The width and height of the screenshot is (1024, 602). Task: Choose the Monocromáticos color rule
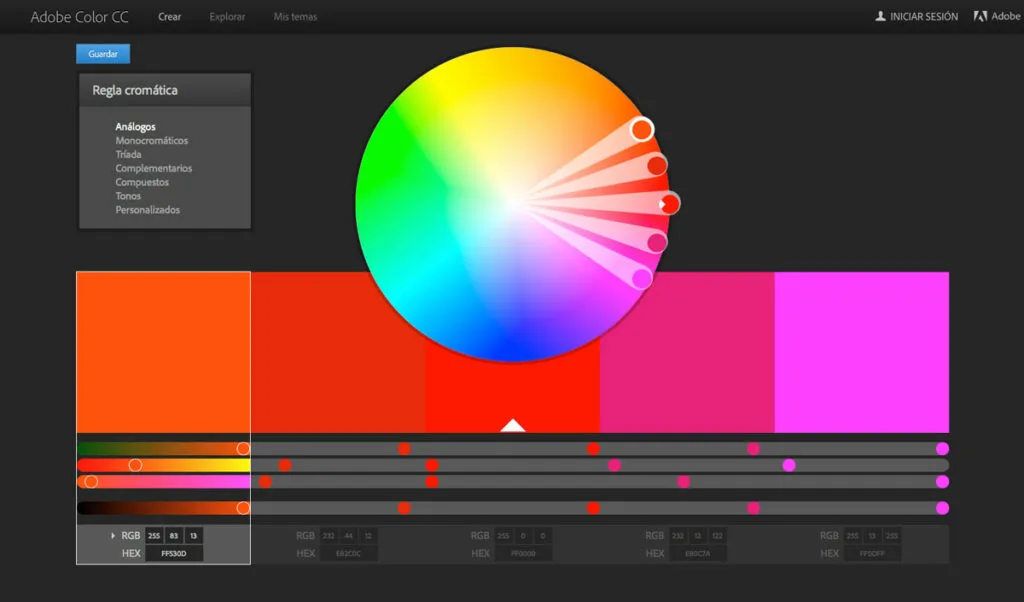click(x=151, y=141)
